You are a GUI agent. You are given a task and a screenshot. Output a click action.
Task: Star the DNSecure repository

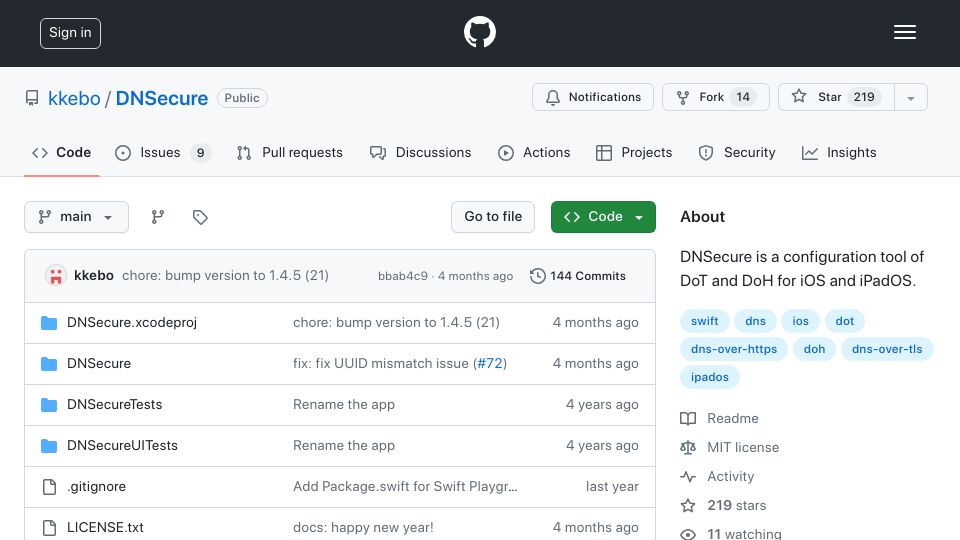coord(836,97)
